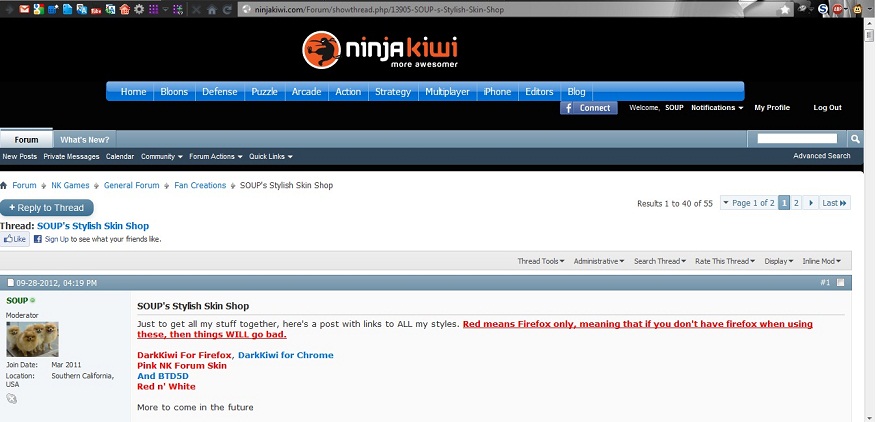Open the post #1 permalink

point(825,283)
